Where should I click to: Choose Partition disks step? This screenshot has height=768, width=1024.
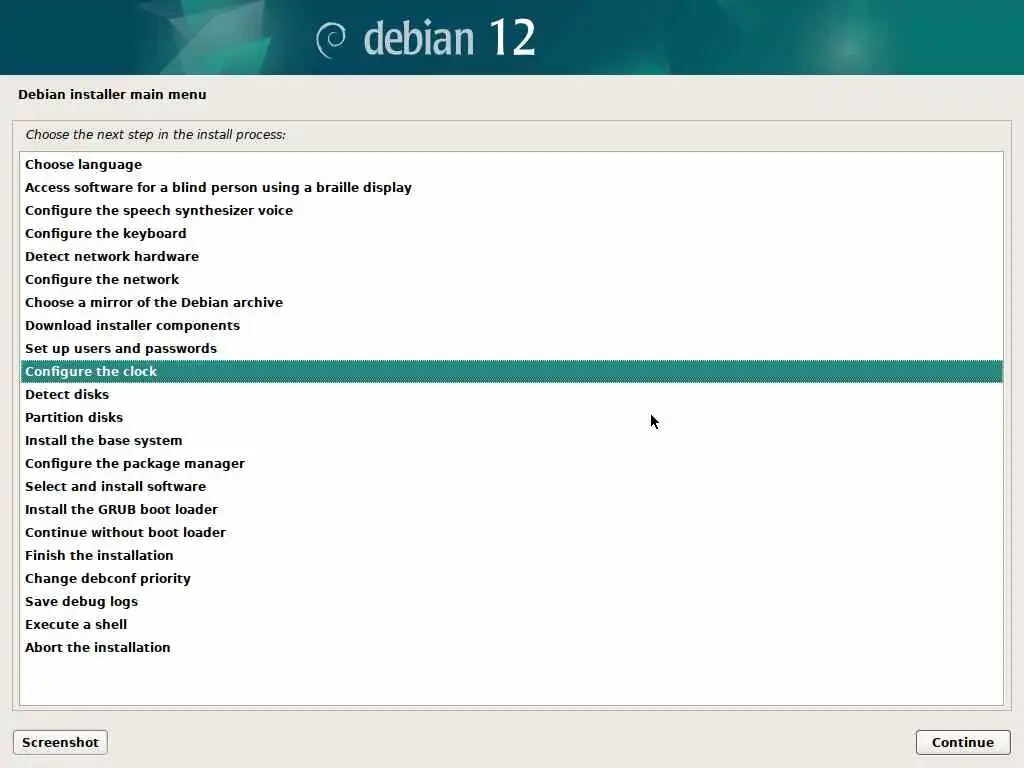pyautogui.click(x=511, y=417)
